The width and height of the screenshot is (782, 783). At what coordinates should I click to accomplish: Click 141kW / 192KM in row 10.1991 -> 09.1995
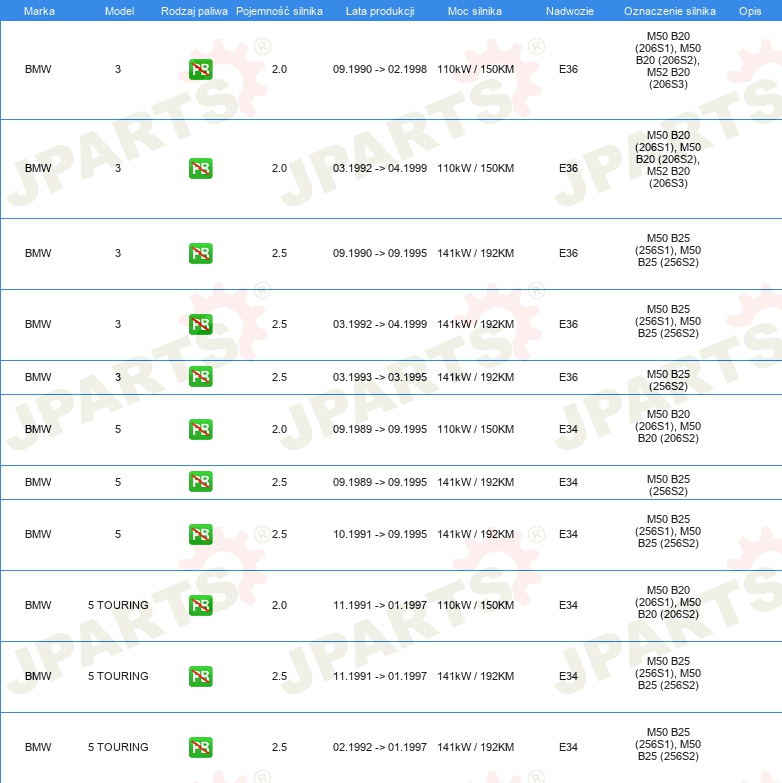tap(475, 534)
